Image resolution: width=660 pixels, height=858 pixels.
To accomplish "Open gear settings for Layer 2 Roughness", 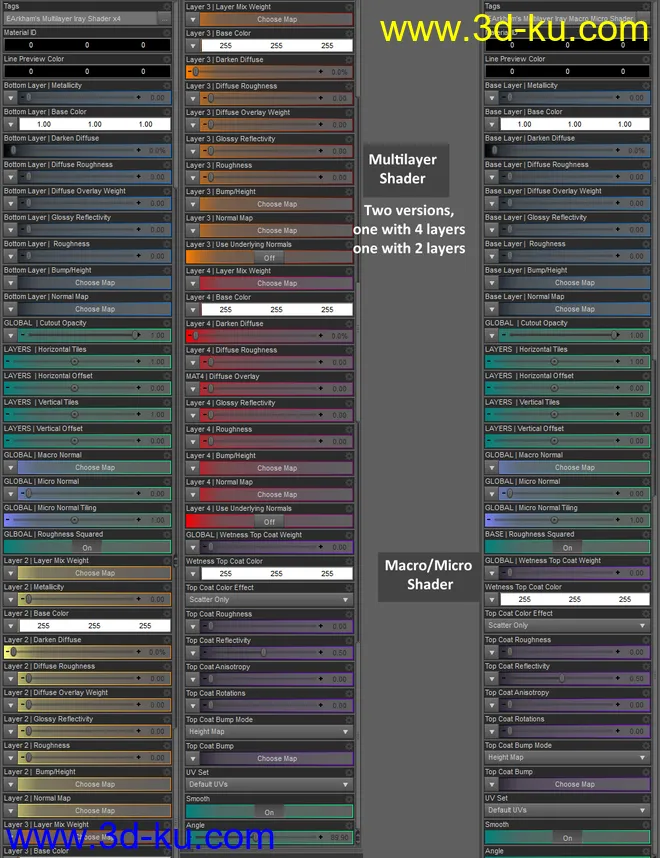I will pos(166,745).
